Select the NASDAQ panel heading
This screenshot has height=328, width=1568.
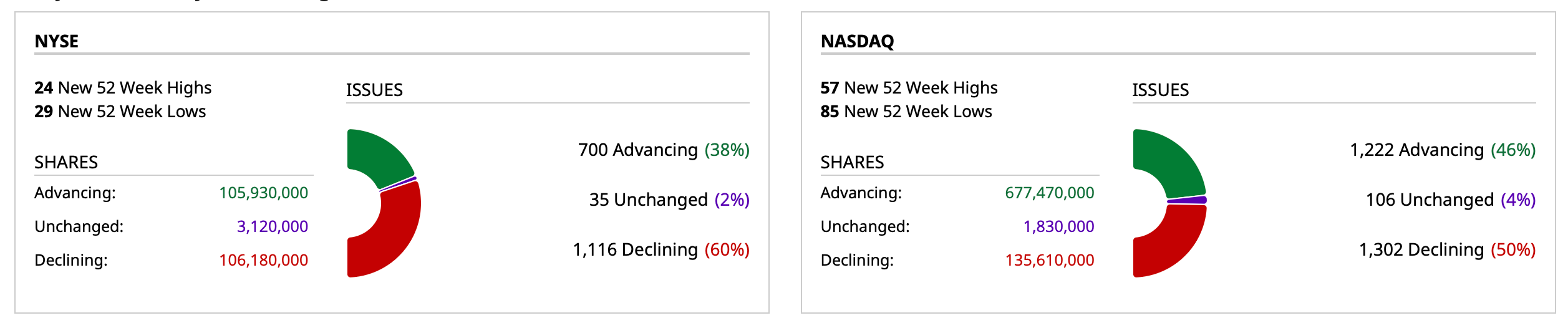pos(857,41)
